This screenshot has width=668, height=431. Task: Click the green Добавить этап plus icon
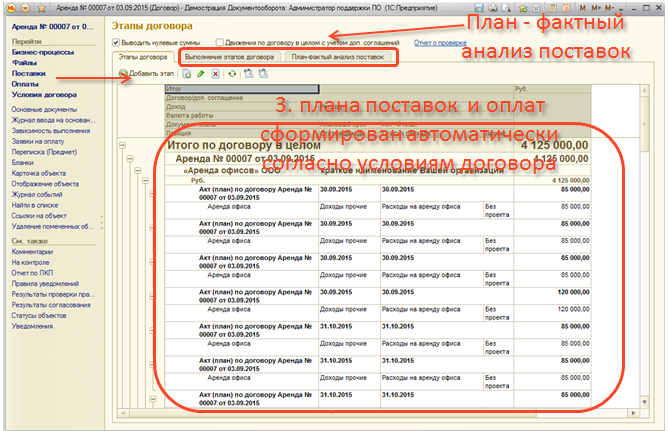[x=123, y=75]
